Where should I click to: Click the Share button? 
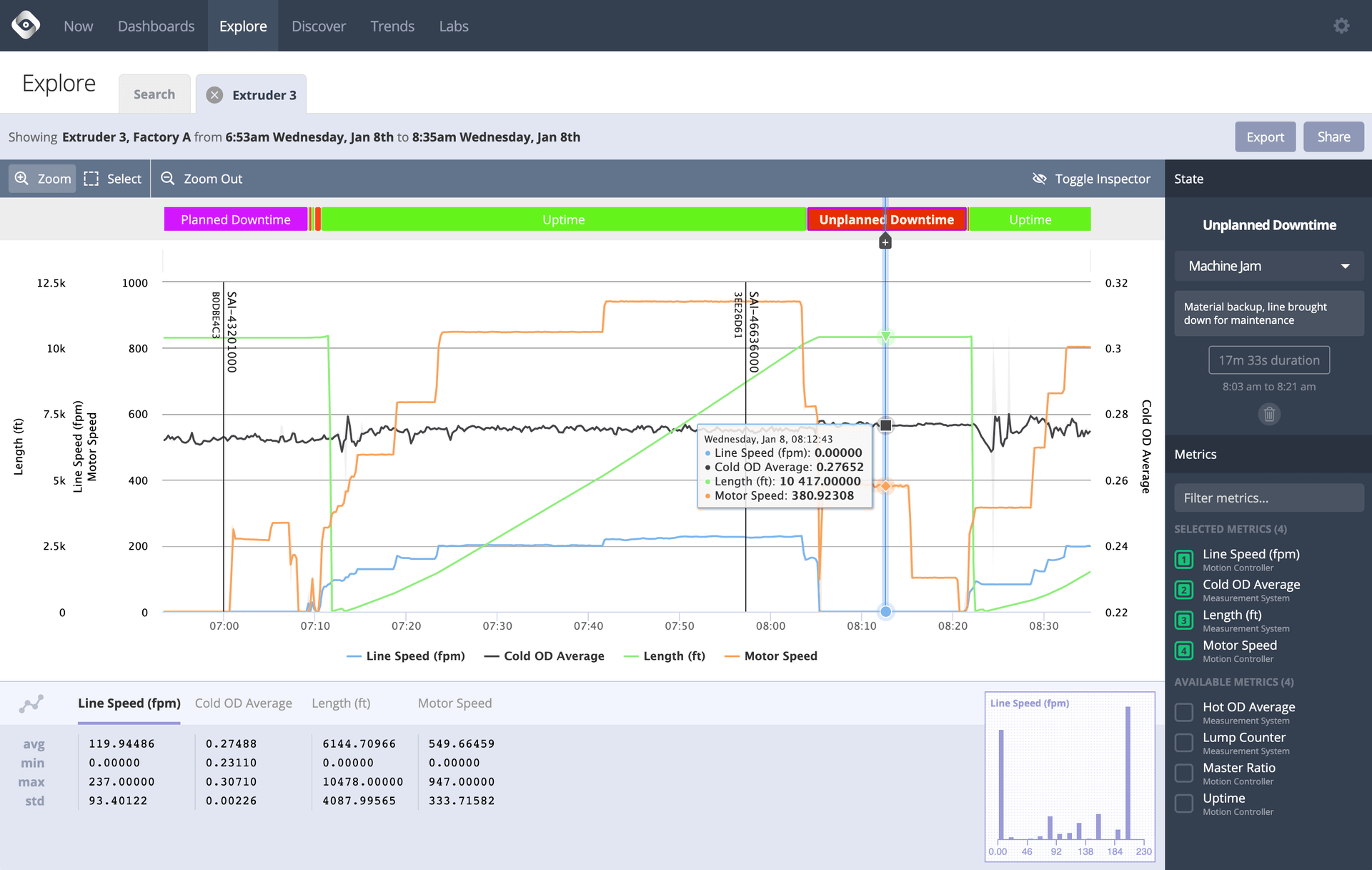click(1333, 137)
